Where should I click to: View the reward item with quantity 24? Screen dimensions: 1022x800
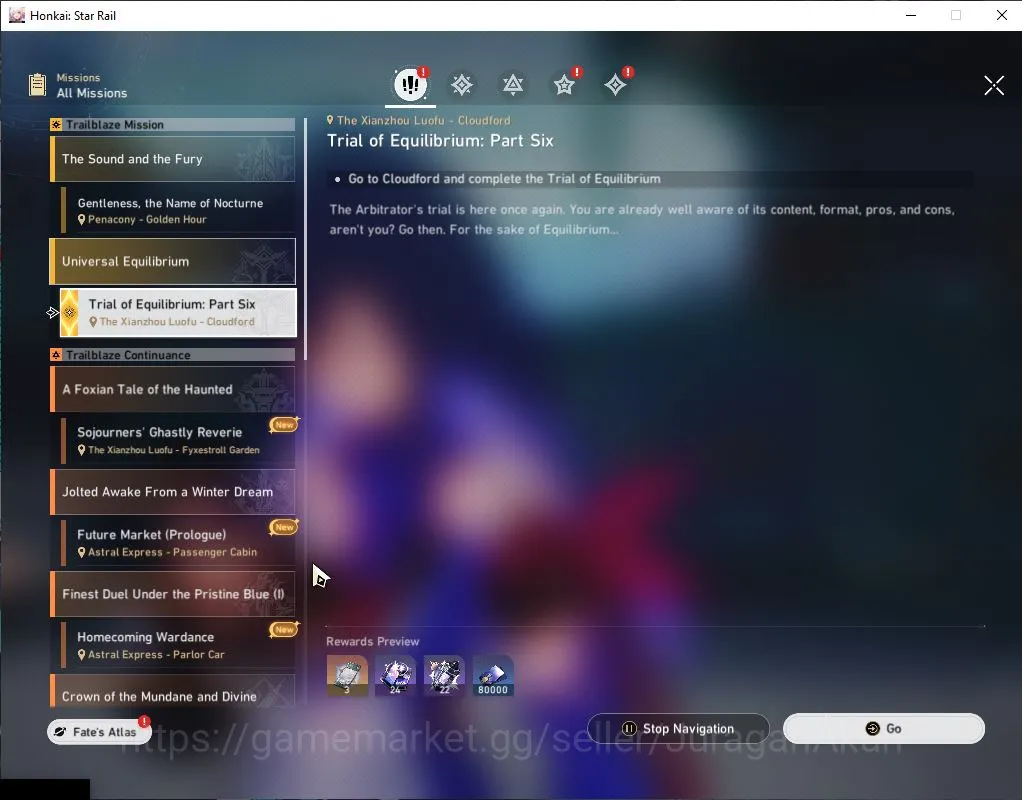396,675
